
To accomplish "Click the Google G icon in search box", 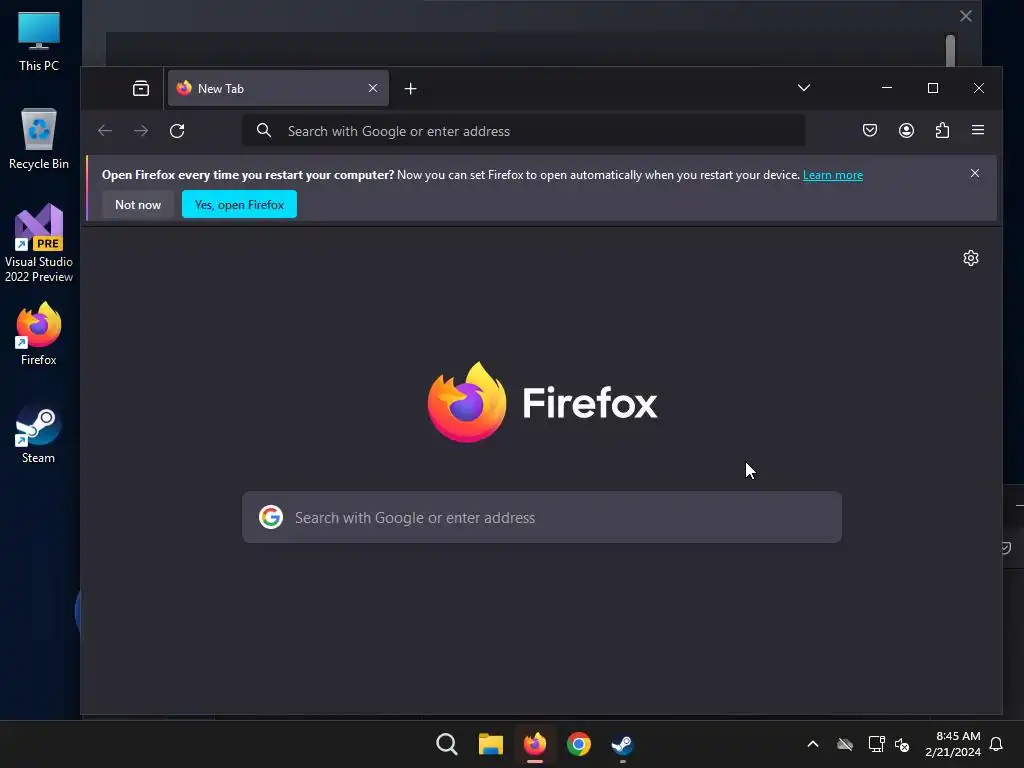I will [271, 517].
